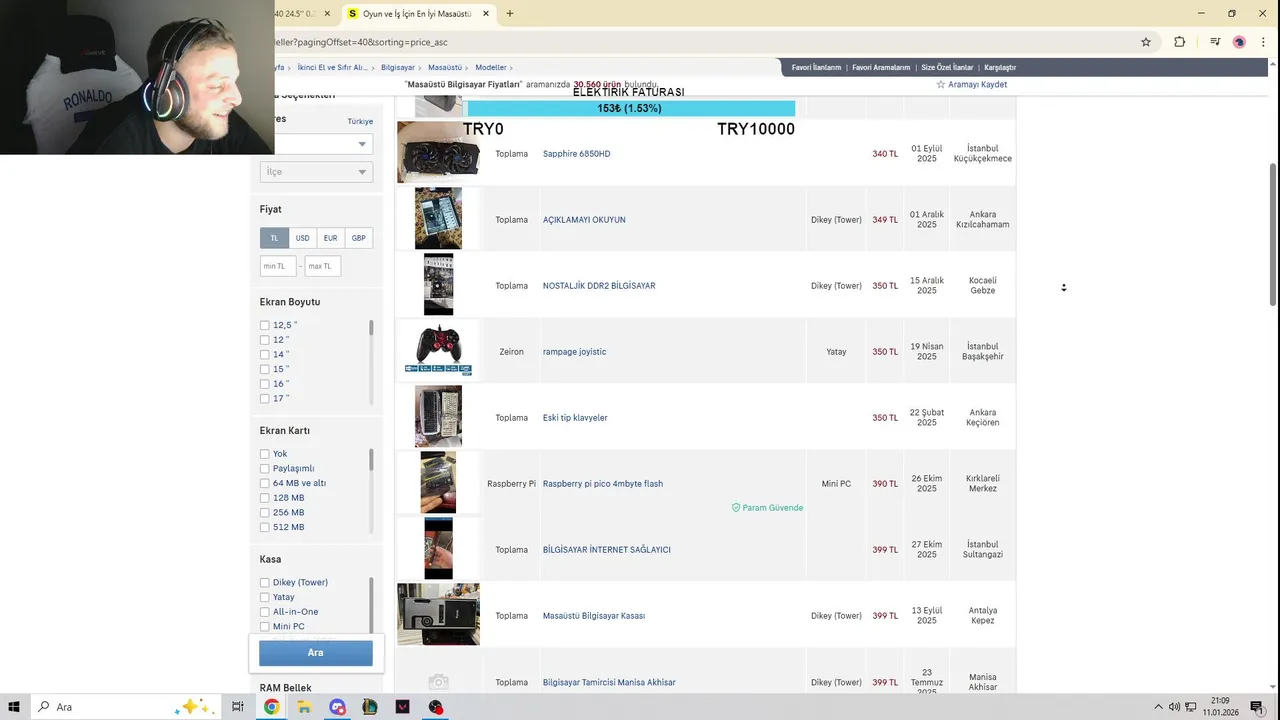
Task: Click the max TL price field
Action: tap(323, 266)
